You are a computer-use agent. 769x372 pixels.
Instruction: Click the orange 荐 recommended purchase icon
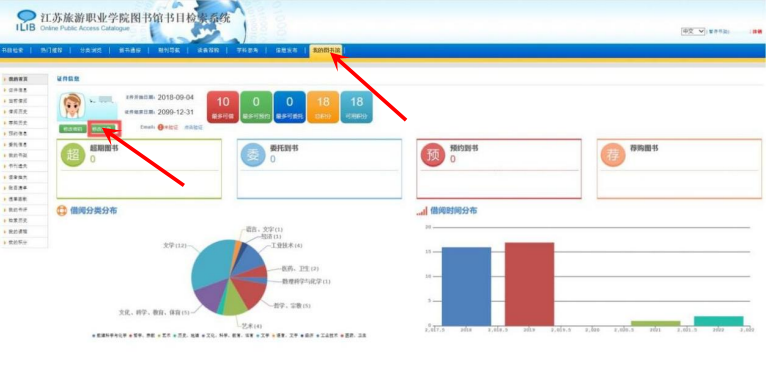click(x=613, y=155)
